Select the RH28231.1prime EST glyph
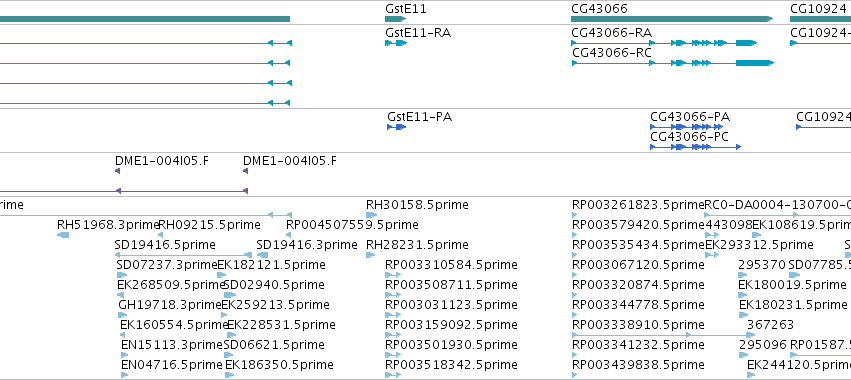This screenshot has width=851, height=380. 371,255
